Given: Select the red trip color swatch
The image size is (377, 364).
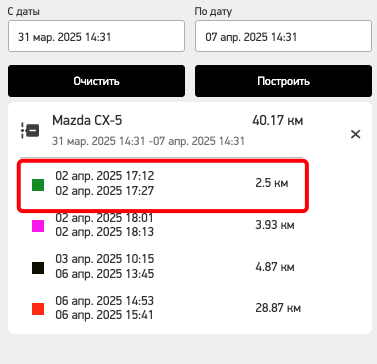Looking at the screenshot, I should 38,309.
